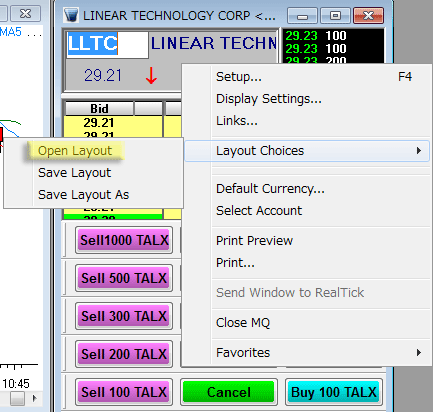This screenshot has height=412, width=433.
Task: Click the green Cancel button
Action: pos(229,392)
